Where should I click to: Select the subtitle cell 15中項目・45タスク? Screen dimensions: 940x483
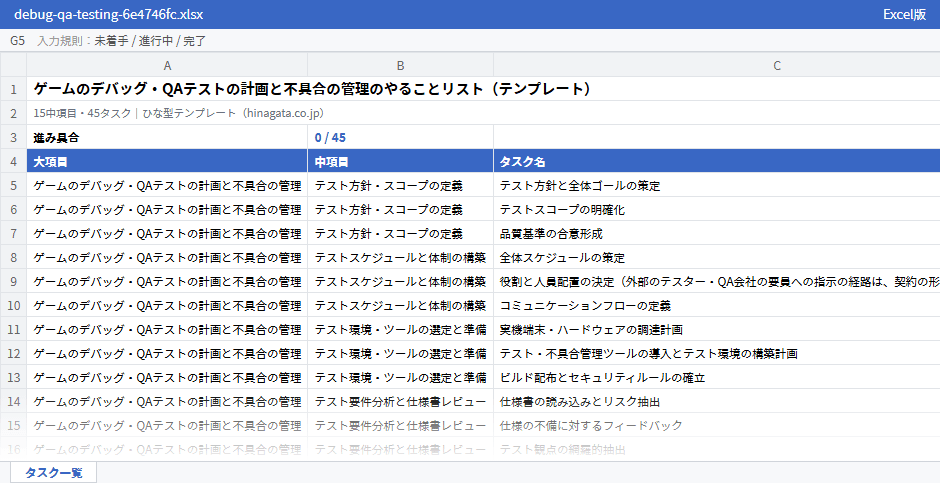[483, 113]
